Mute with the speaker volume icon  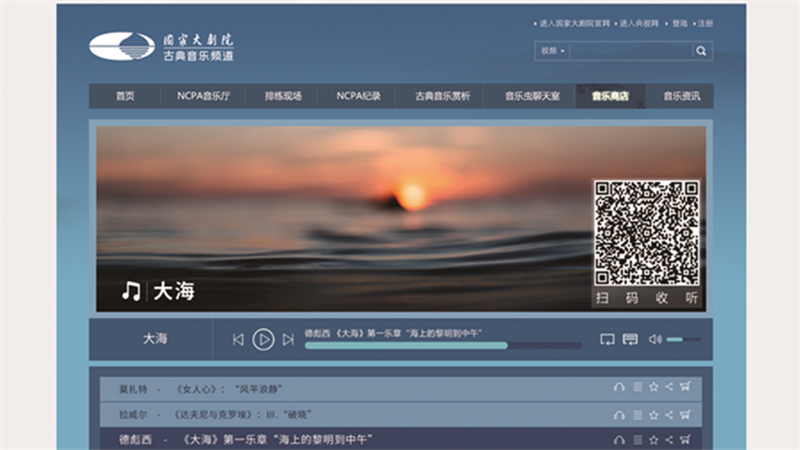tap(655, 339)
